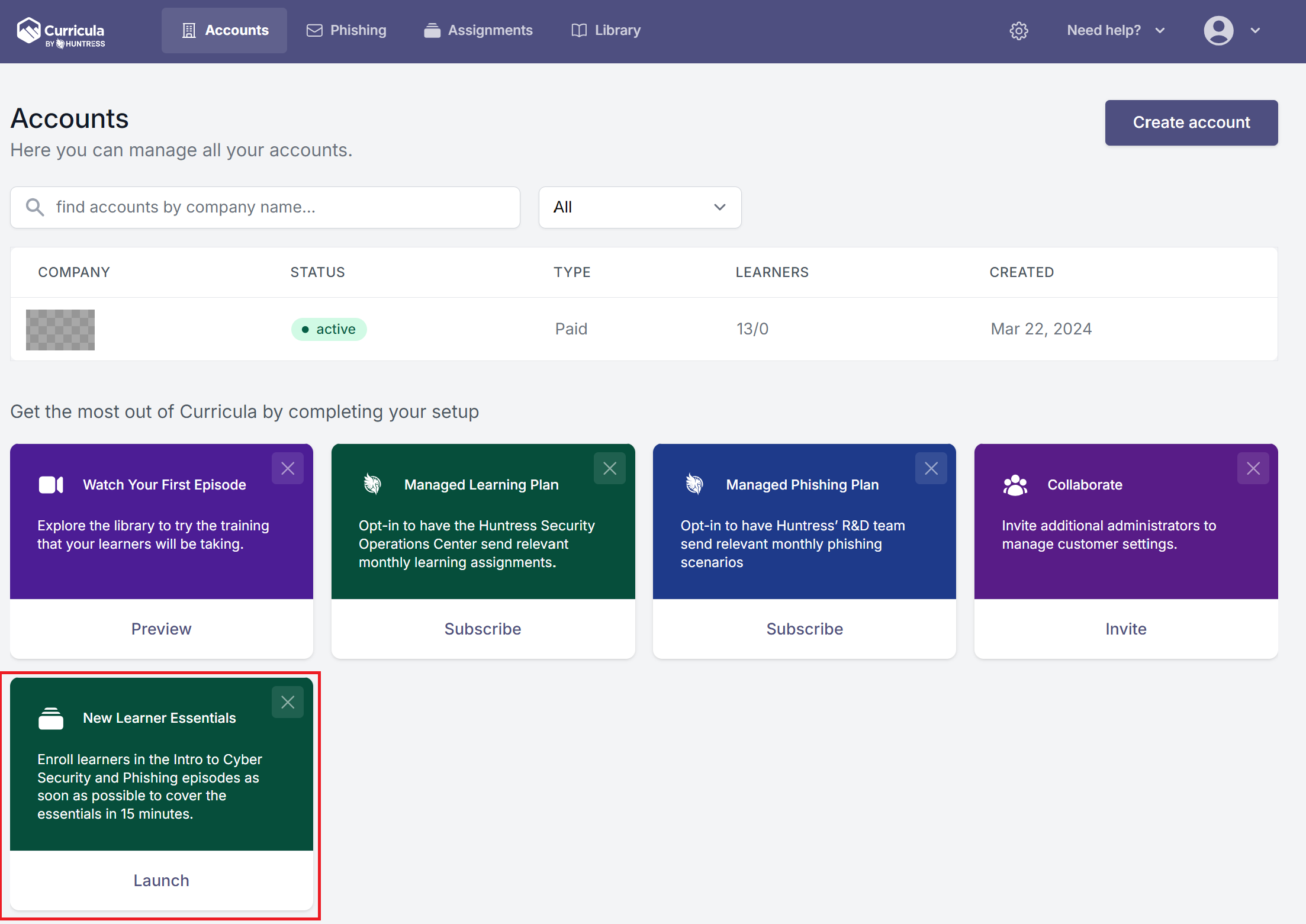Click the Invite button
1306x924 pixels.
click(x=1126, y=629)
